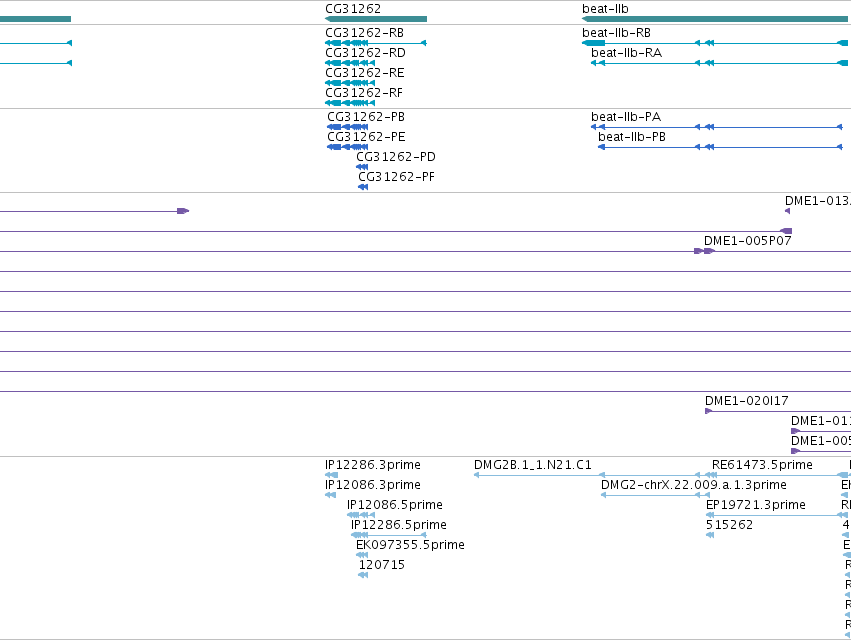Click the CG31262-PF protein label
This screenshot has height=640, width=851.
(x=396, y=177)
